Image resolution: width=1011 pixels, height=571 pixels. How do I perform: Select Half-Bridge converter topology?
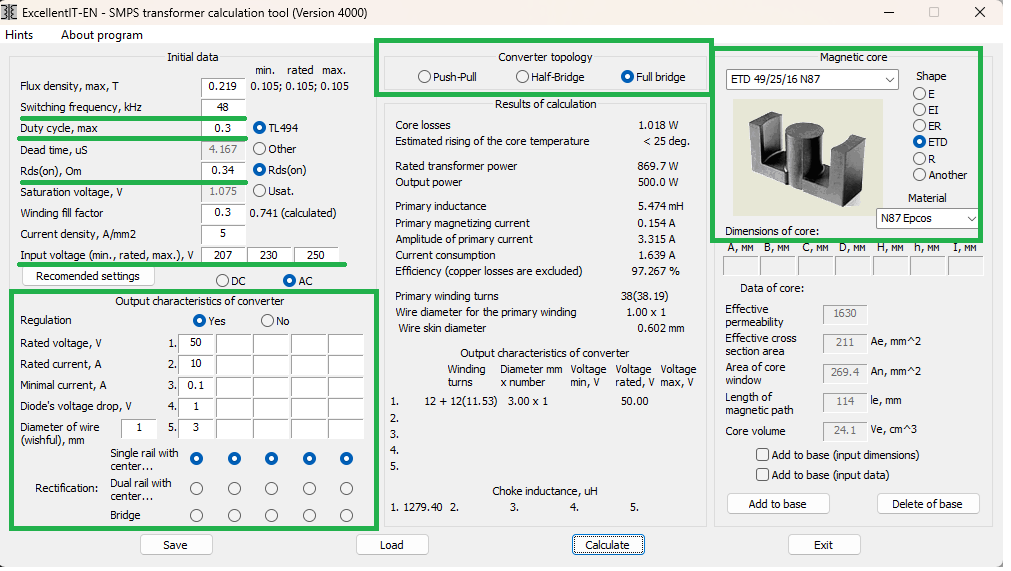click(550, 77)
